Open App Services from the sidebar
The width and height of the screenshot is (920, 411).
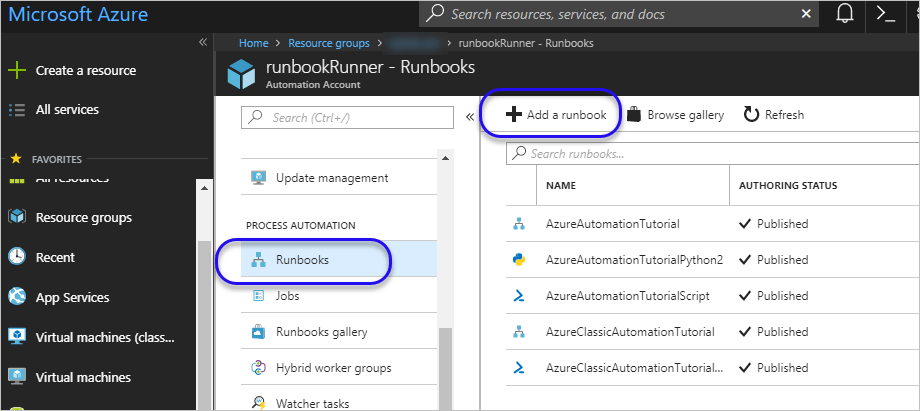click(72, 297)
